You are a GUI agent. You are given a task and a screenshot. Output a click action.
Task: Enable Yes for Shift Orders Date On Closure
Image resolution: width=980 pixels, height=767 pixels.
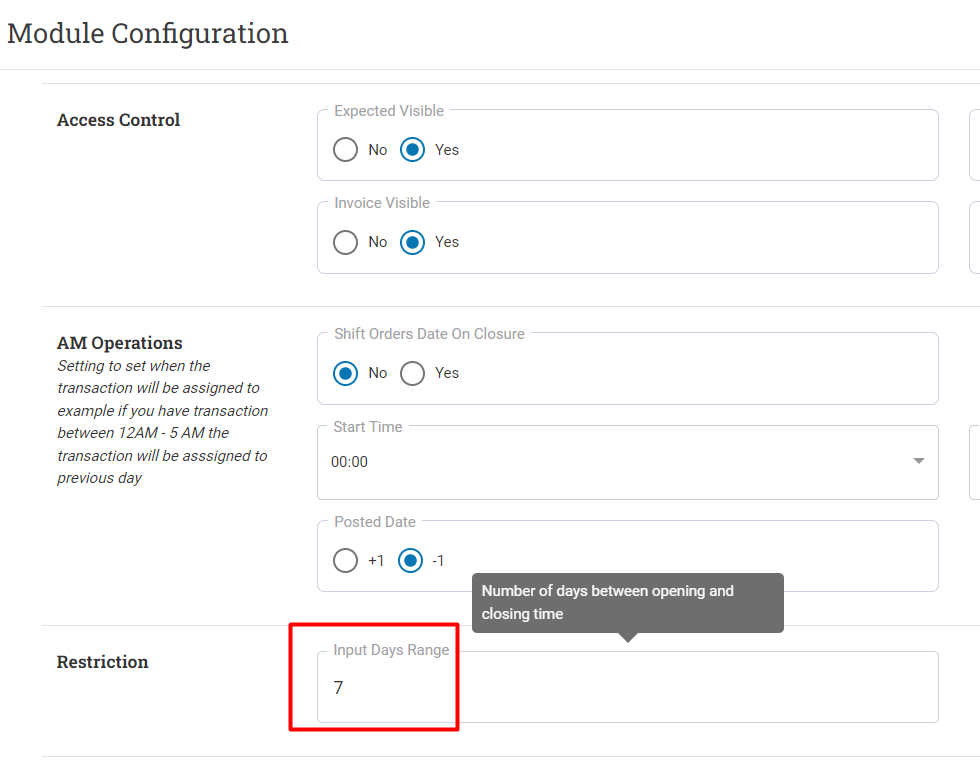tap(412, 374)
